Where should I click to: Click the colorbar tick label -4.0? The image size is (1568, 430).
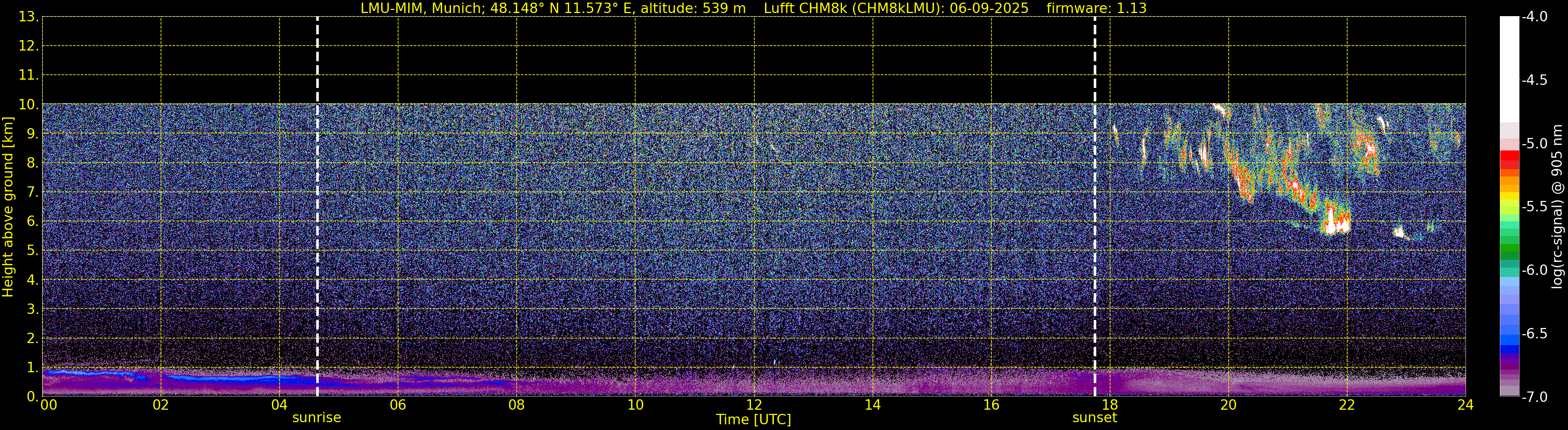[1534, 17]
